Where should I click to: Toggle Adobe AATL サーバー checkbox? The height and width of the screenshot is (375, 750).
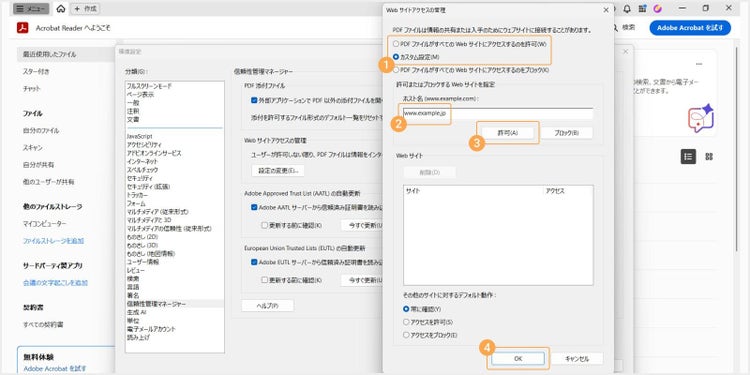(254, 208)
